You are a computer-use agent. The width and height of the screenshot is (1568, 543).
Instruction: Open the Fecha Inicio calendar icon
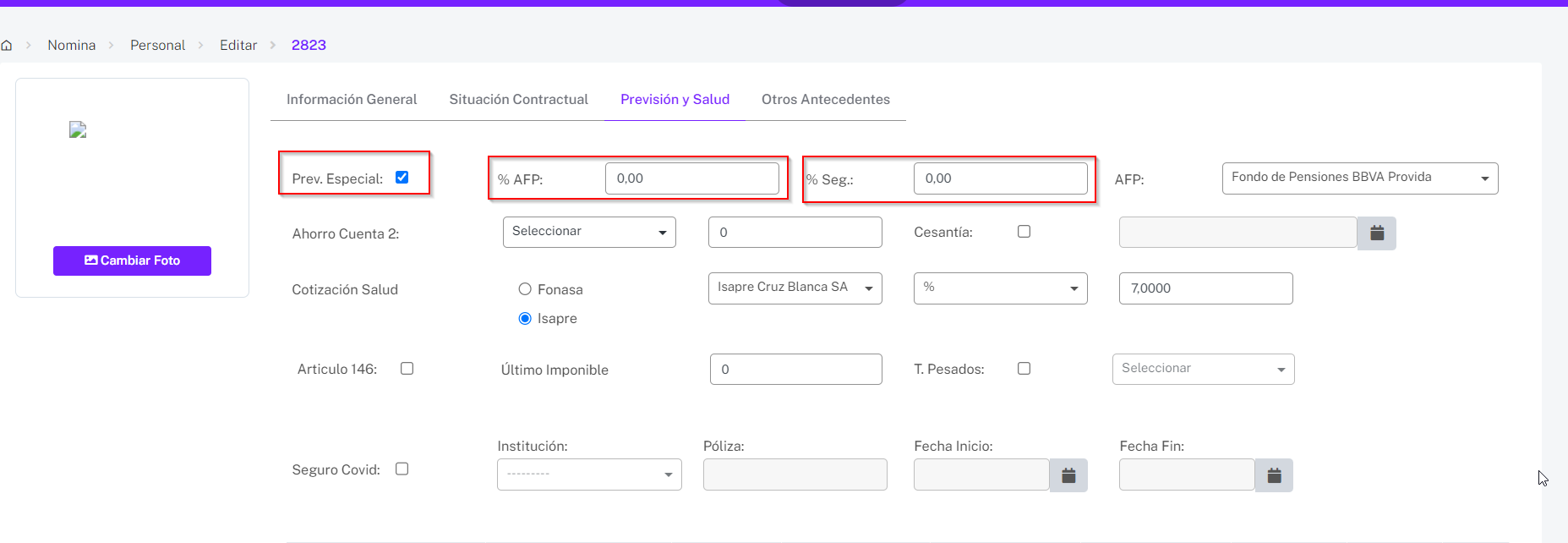tap(1068, 475)
